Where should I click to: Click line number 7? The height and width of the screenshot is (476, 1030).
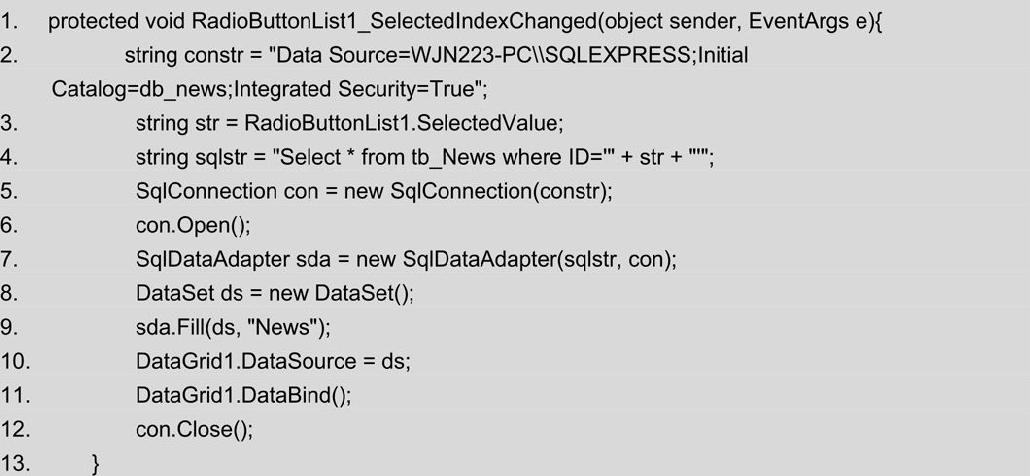coord(9,259)
